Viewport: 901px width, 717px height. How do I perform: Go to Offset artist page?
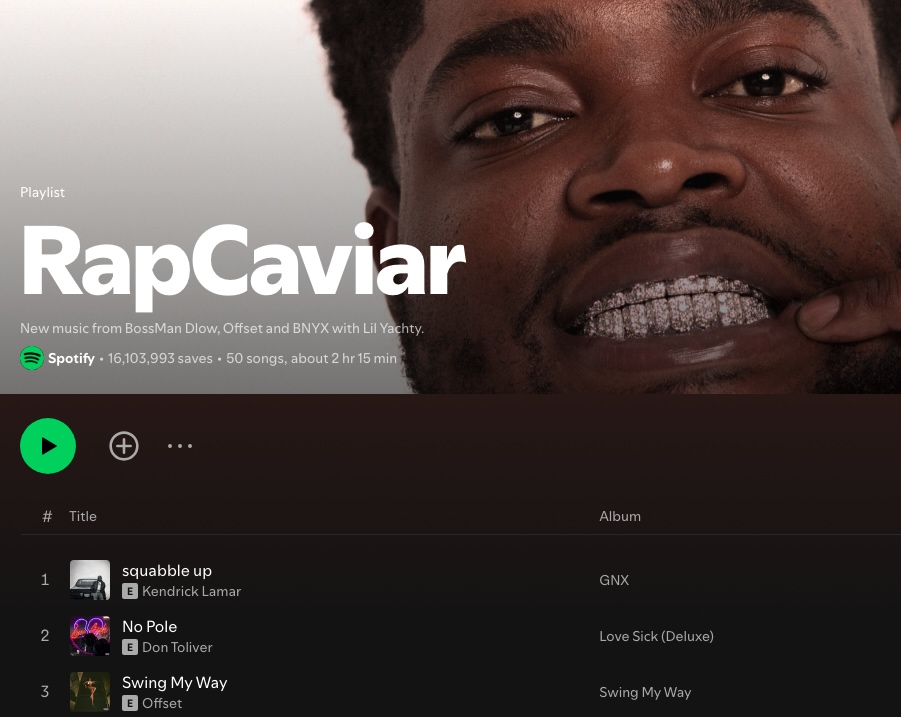pos(162,703)
